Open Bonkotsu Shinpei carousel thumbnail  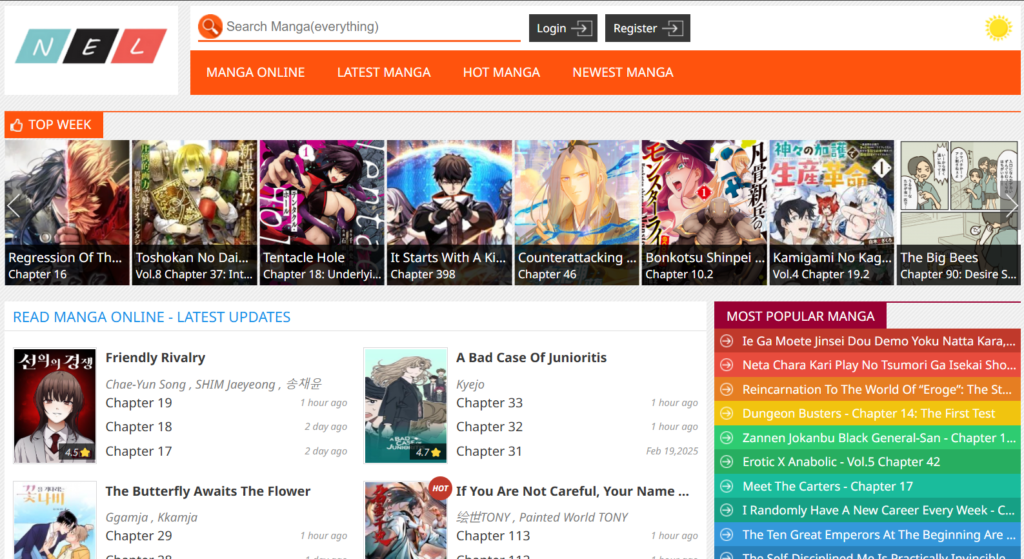coord(704,212)
